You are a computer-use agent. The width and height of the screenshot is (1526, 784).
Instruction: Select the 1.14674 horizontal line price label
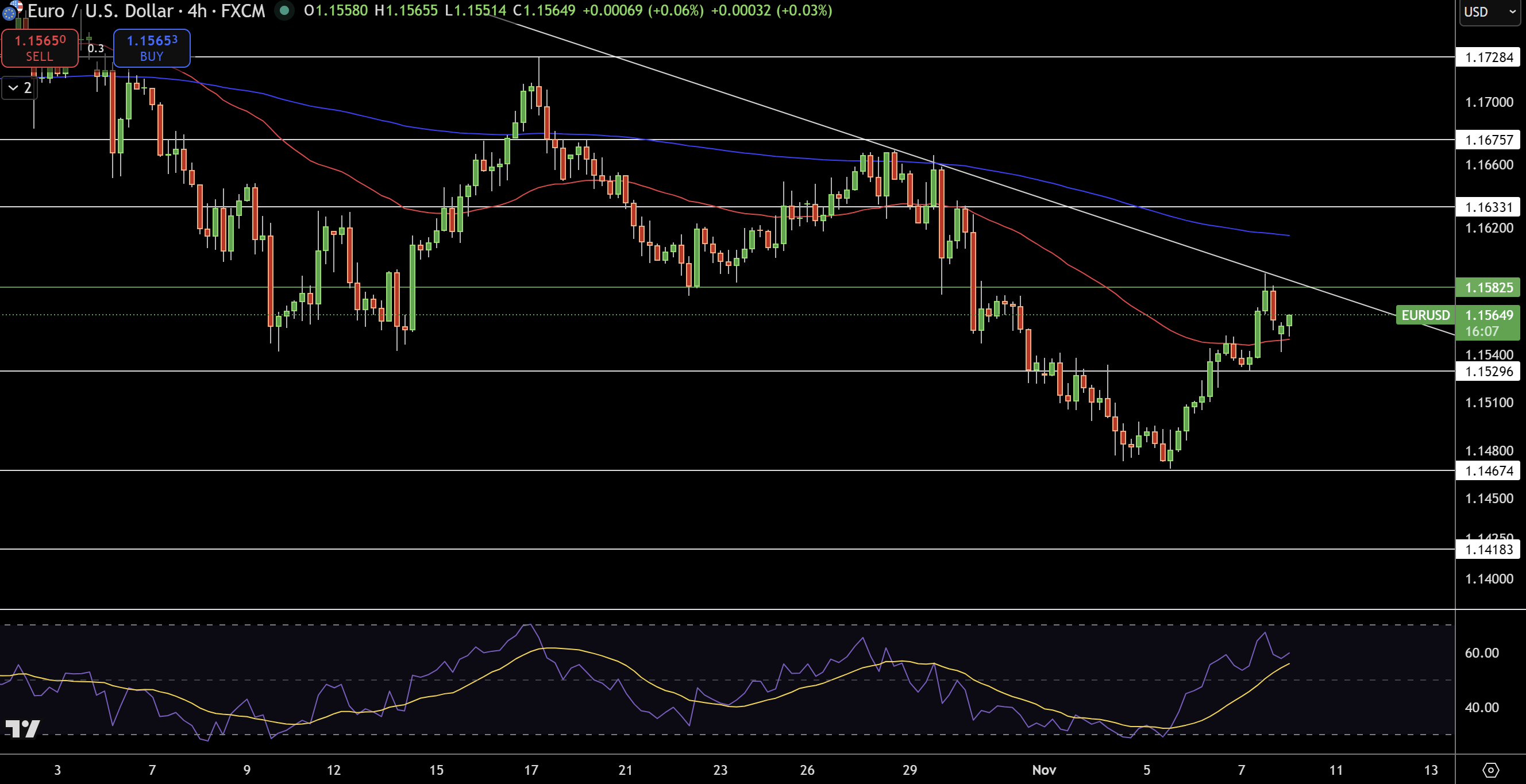tap(1488, 471)
